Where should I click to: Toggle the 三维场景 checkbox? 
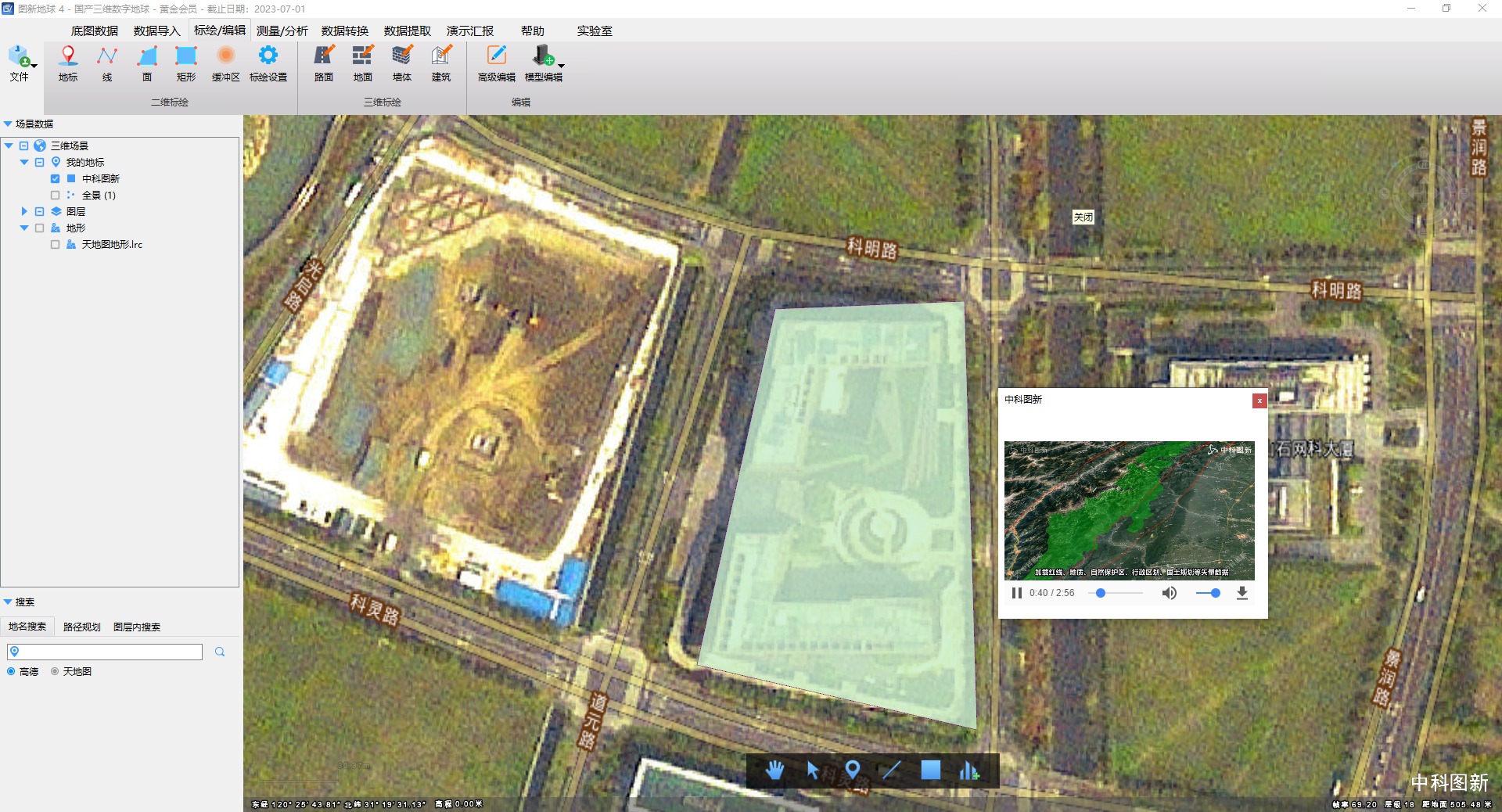click(x=23, y=146)
